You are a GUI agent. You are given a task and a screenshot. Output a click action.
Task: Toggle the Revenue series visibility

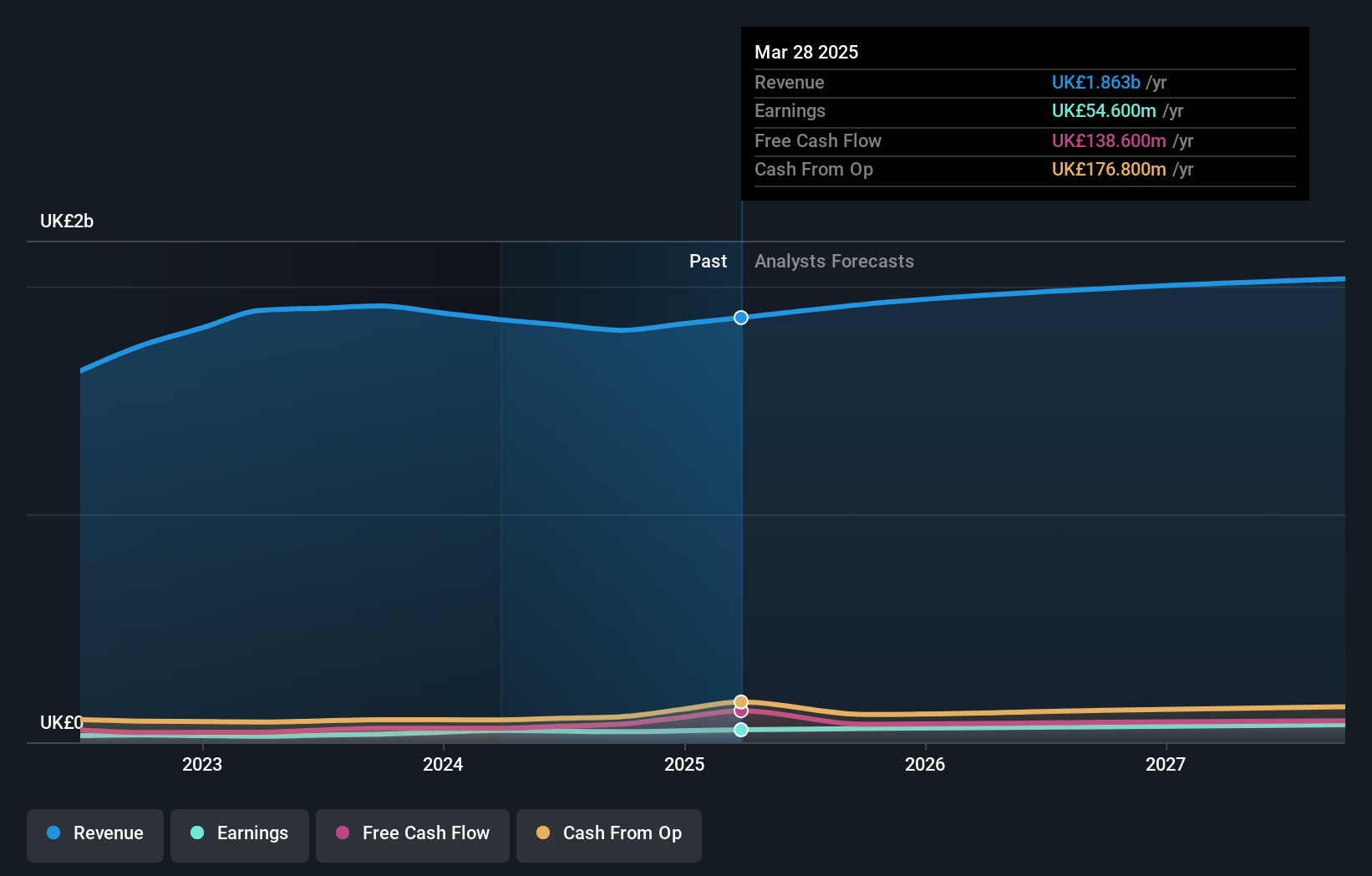94,833
